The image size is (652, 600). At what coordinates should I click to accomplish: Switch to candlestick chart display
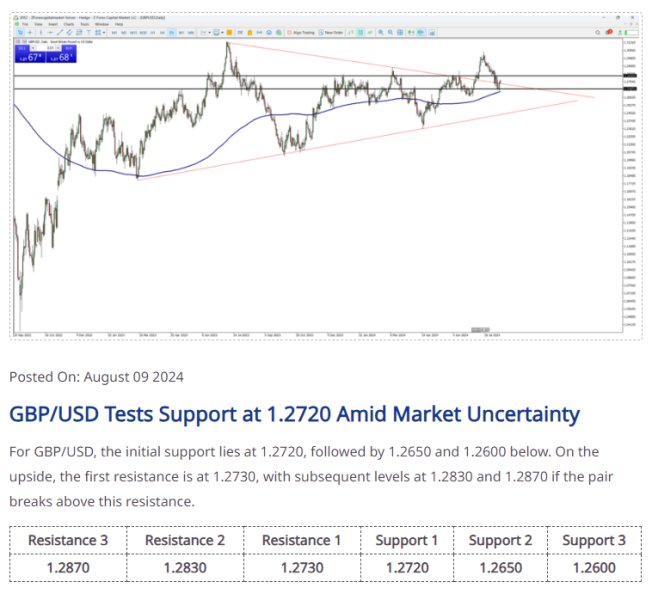pyautogui.click(x=361, y=32)
